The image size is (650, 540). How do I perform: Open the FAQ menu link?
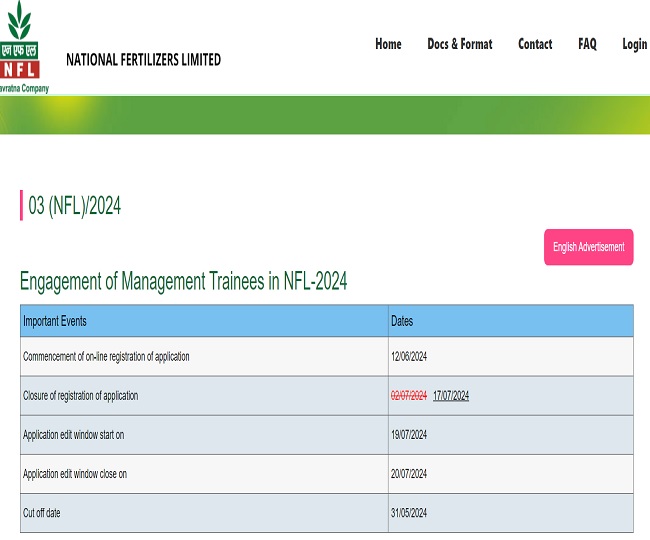(x=587, y=44)
